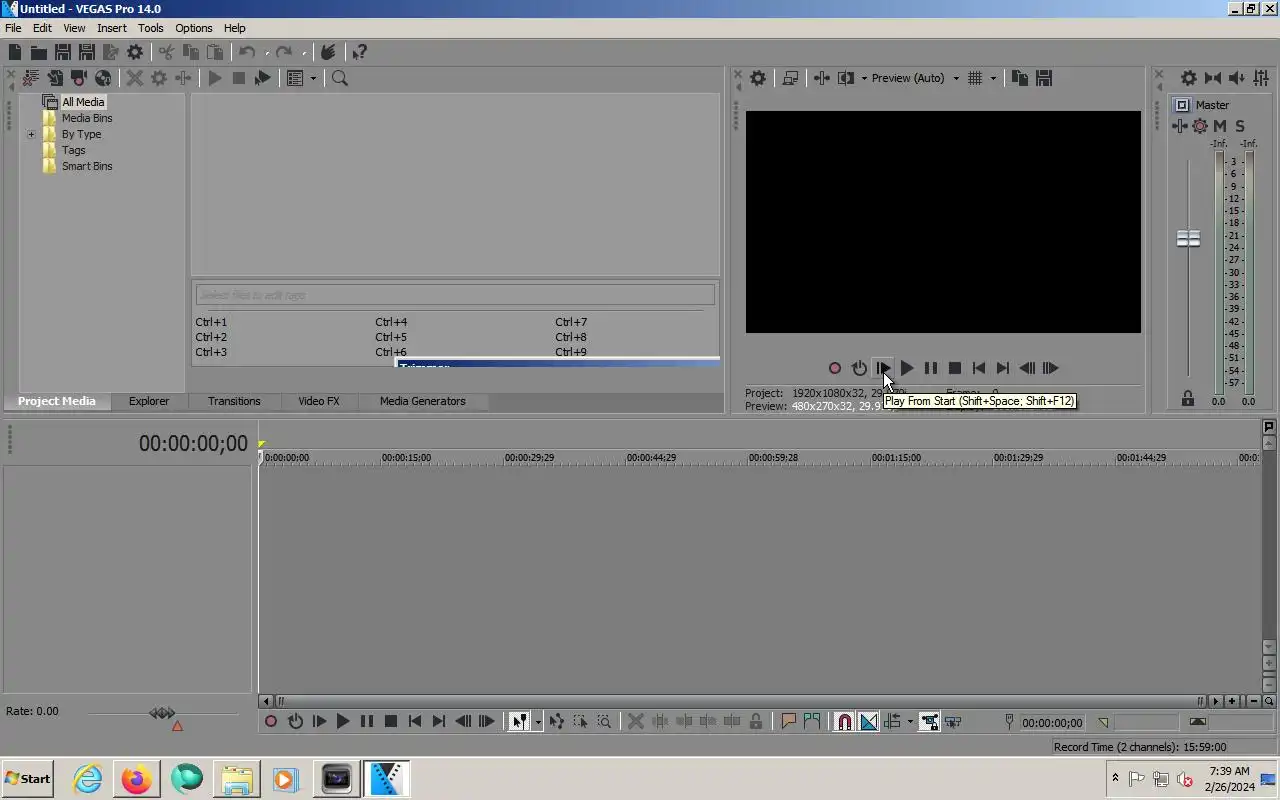
Task: Click Stop button in timeline transport
Action: tap(391, 721)
